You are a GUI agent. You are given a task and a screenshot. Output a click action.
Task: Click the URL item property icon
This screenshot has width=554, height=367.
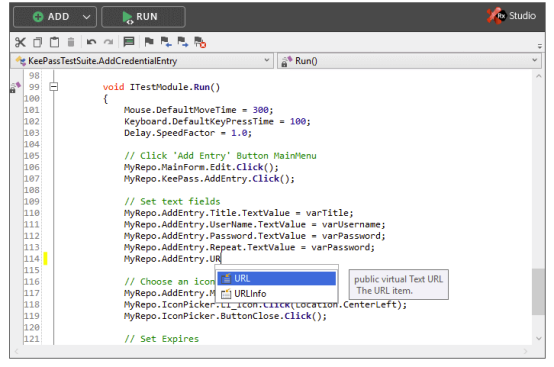226,278
